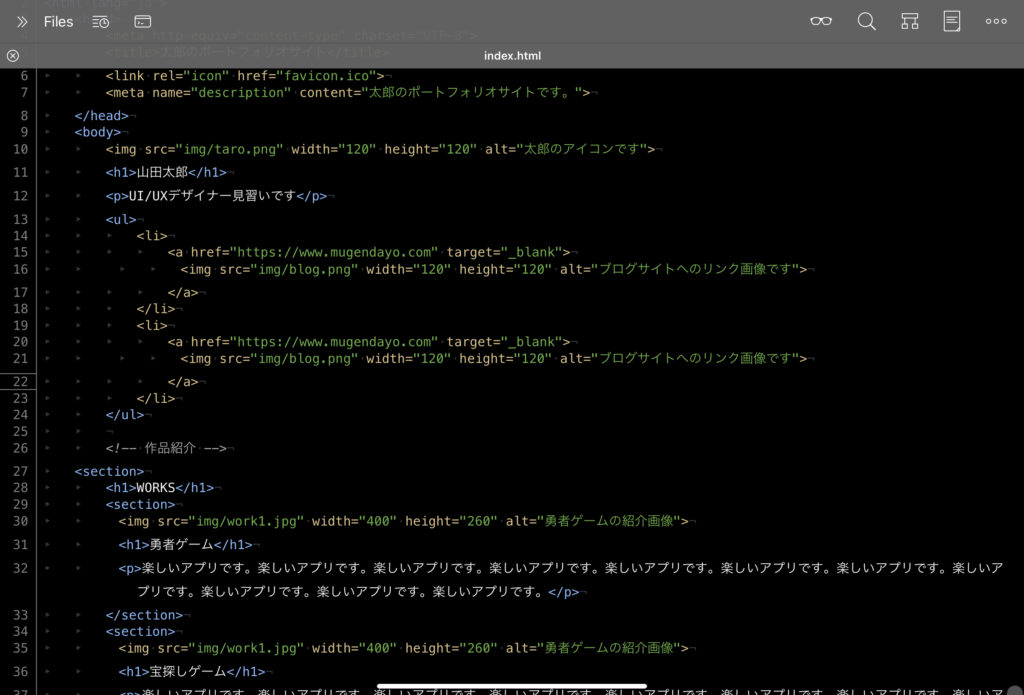Screen dimensions: 1024x695
Task: Place cursor on the WORKS heading text
Action: [156, 488]
